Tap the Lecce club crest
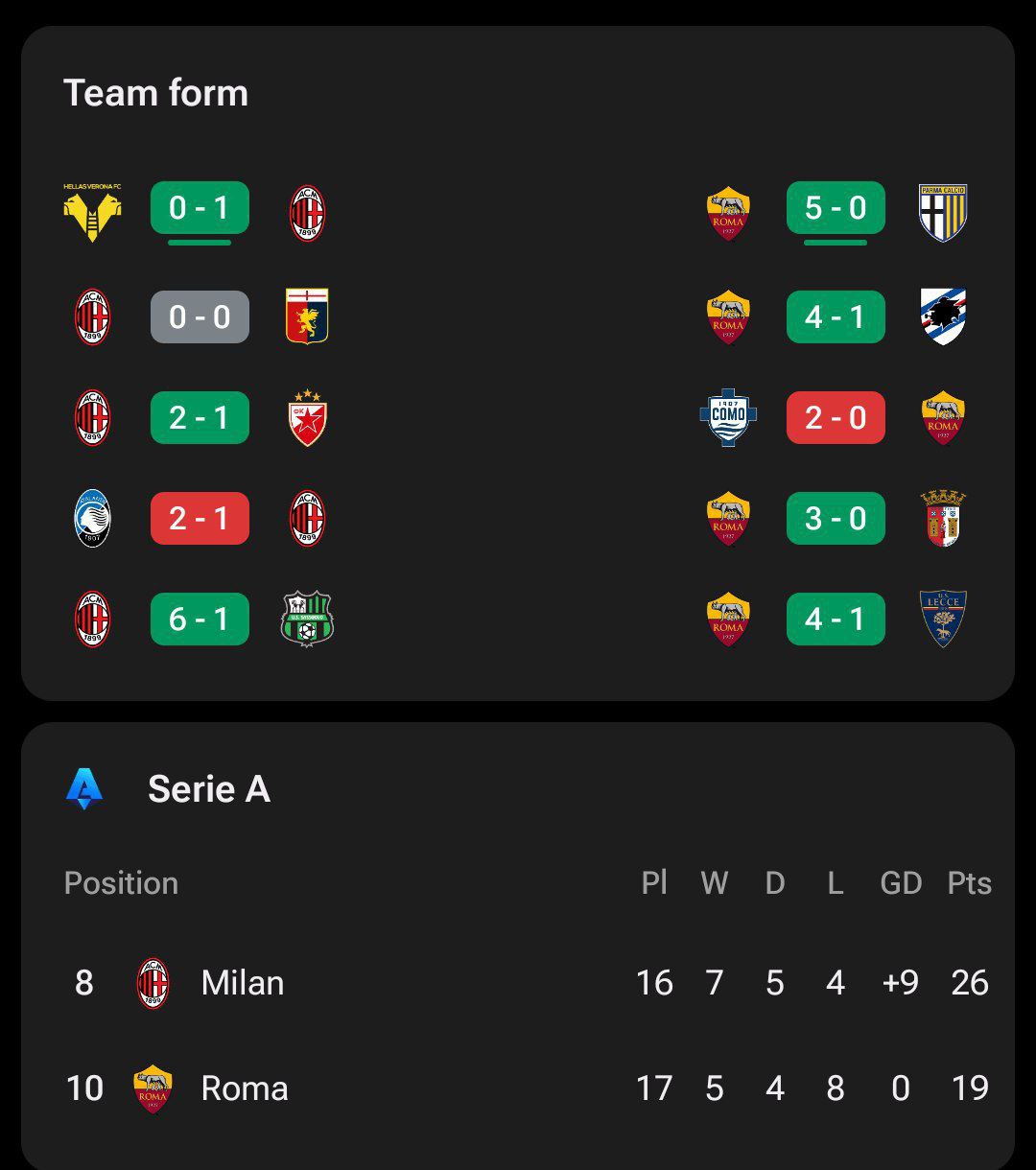The width and height of the screenshot is (1036, 1170). tap(943, 620)
